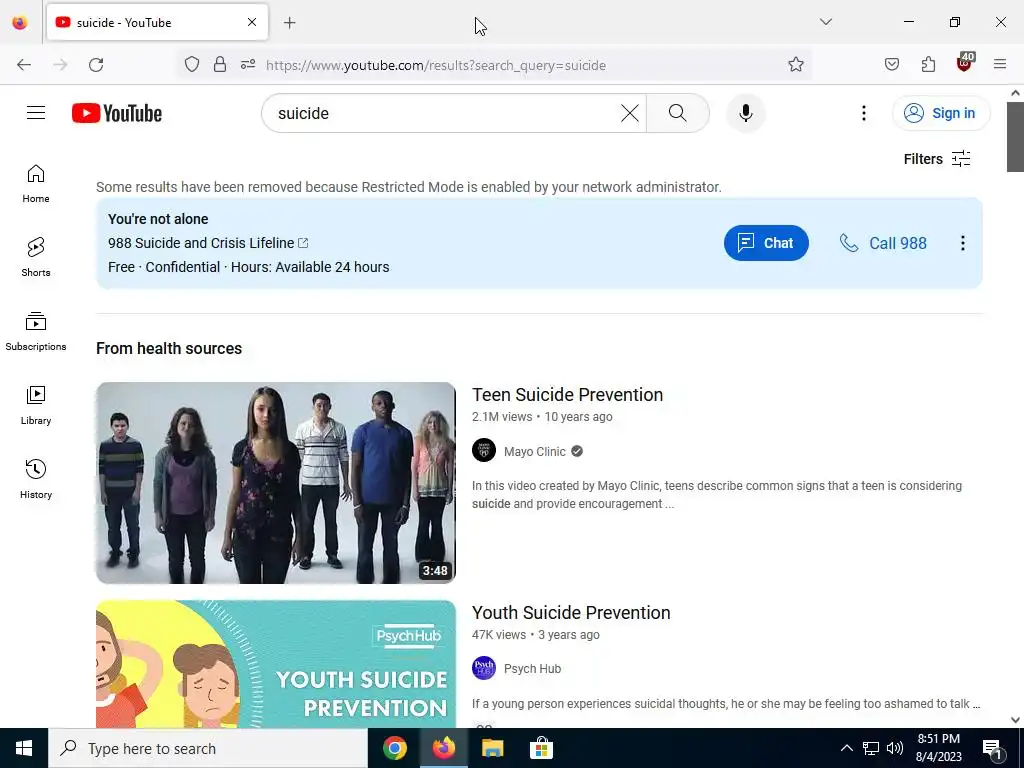Open the Firefox application menu

click(x=1000, y=65)
